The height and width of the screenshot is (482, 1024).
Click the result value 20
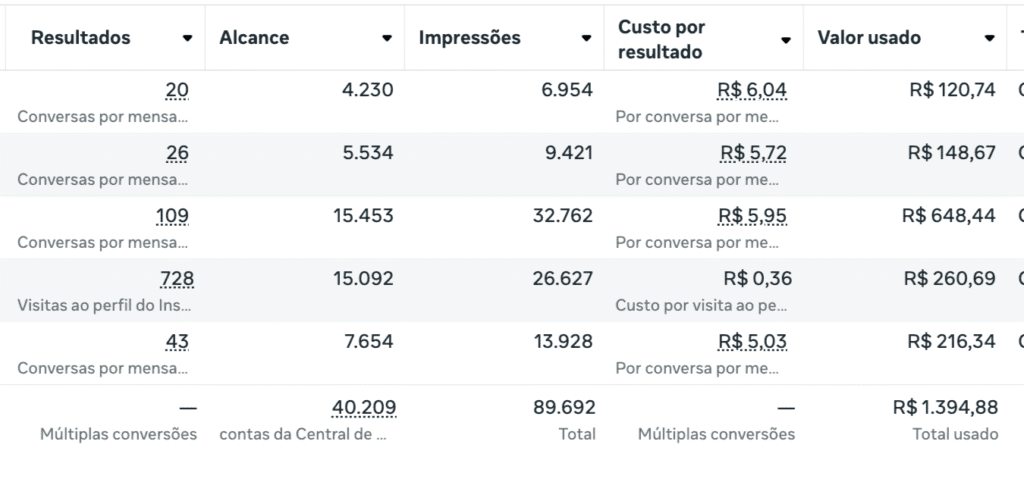(x=177, y=90)
